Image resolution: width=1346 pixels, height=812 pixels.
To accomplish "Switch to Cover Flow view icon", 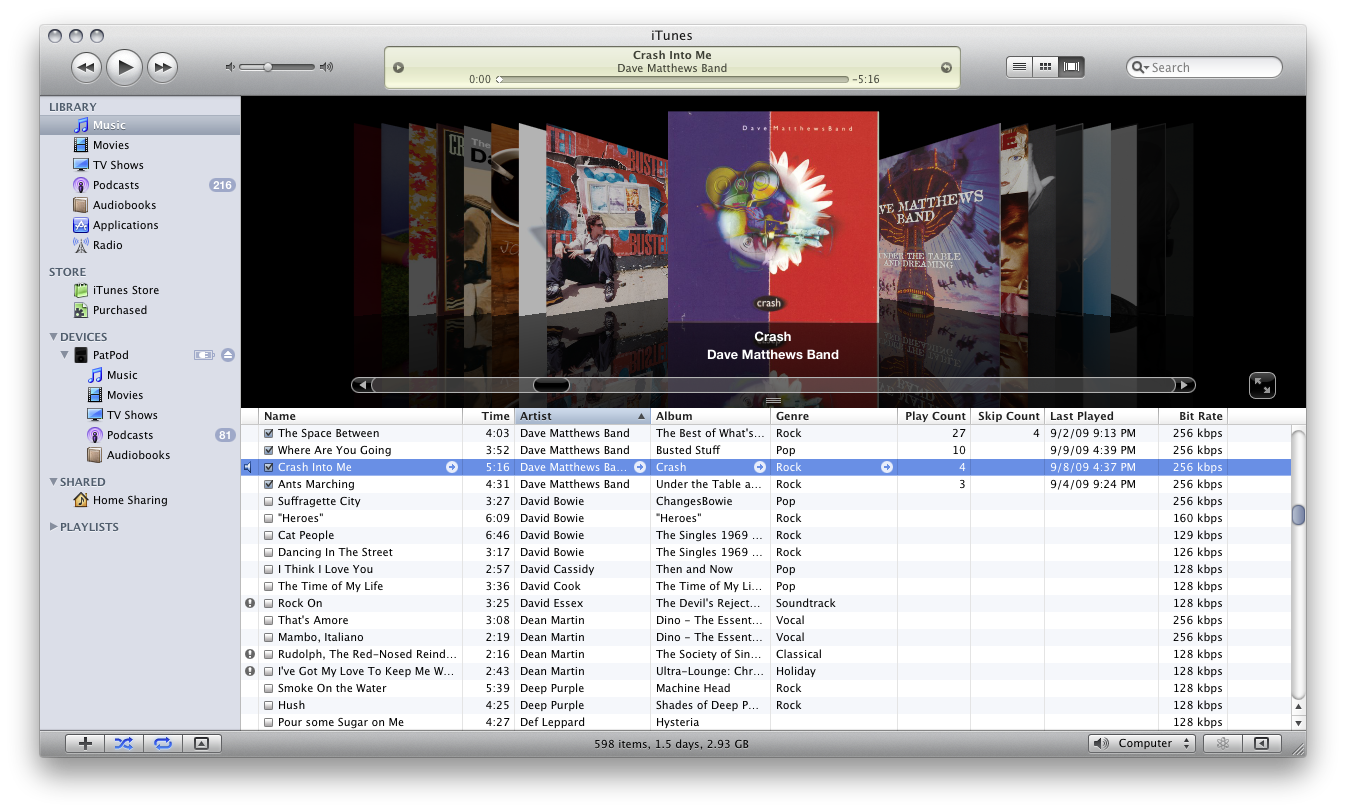I will [x=1071, y=67].
